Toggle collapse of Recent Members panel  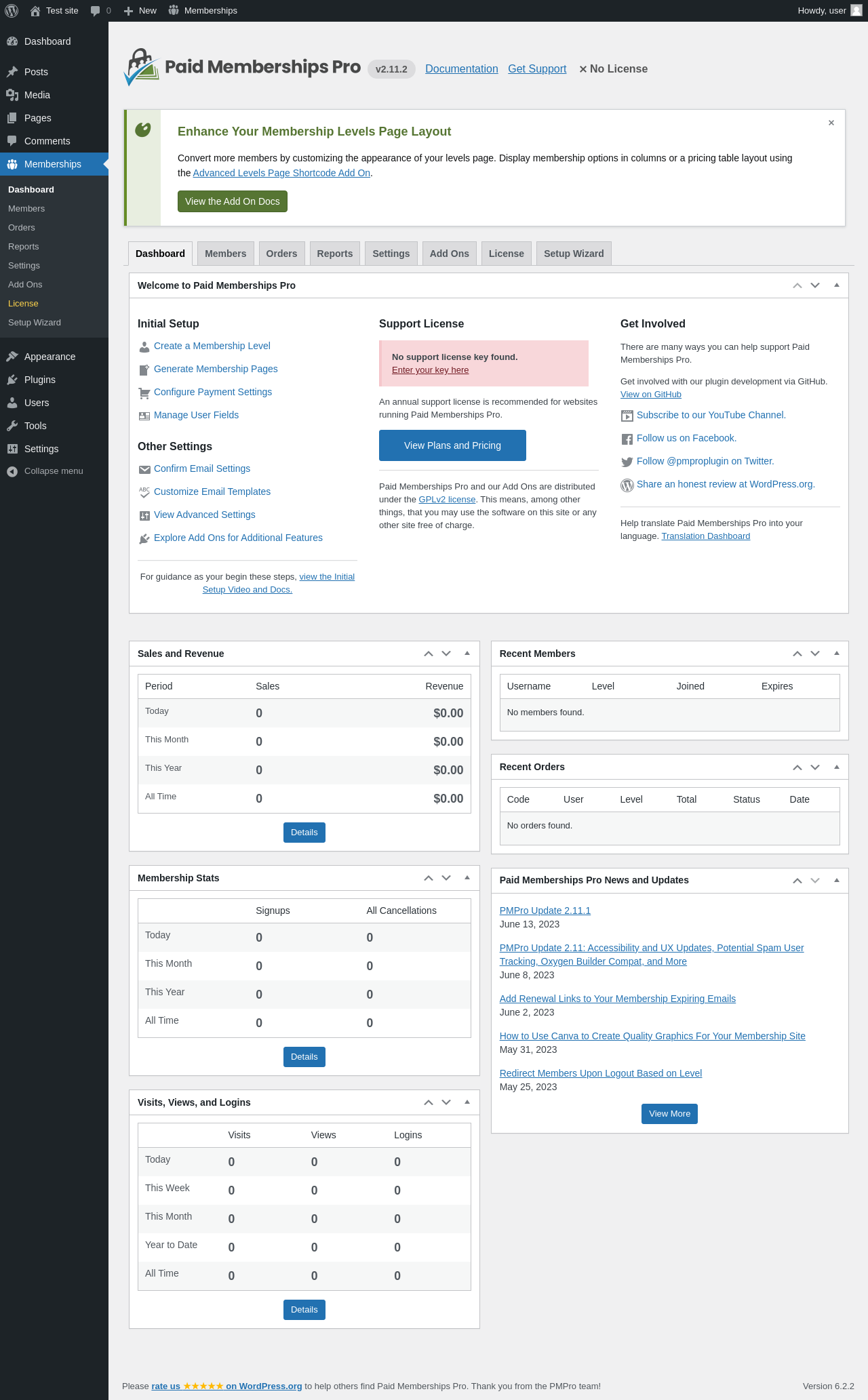[x=837, y=654]
